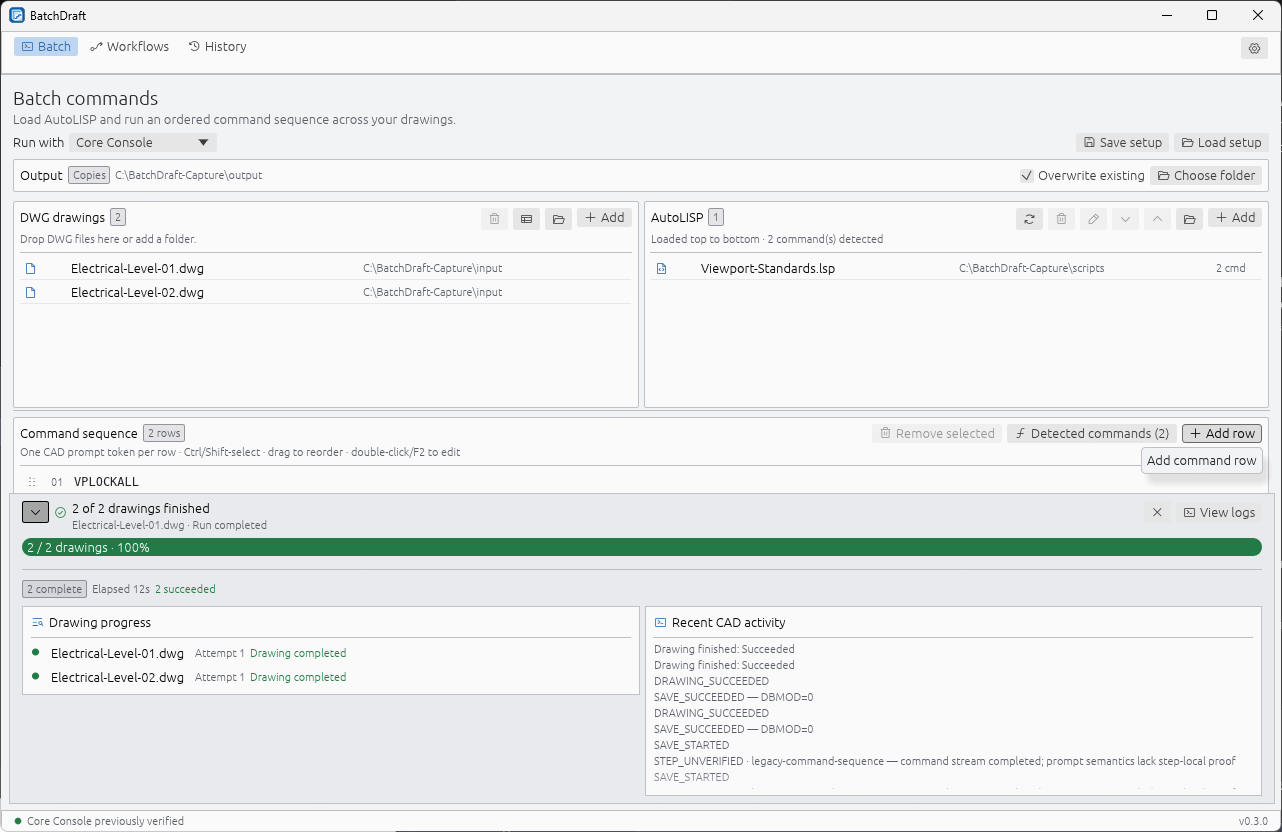Screen dimensions: 1282x832
Task: Open the Workflows tab
Action: (129, 47)
